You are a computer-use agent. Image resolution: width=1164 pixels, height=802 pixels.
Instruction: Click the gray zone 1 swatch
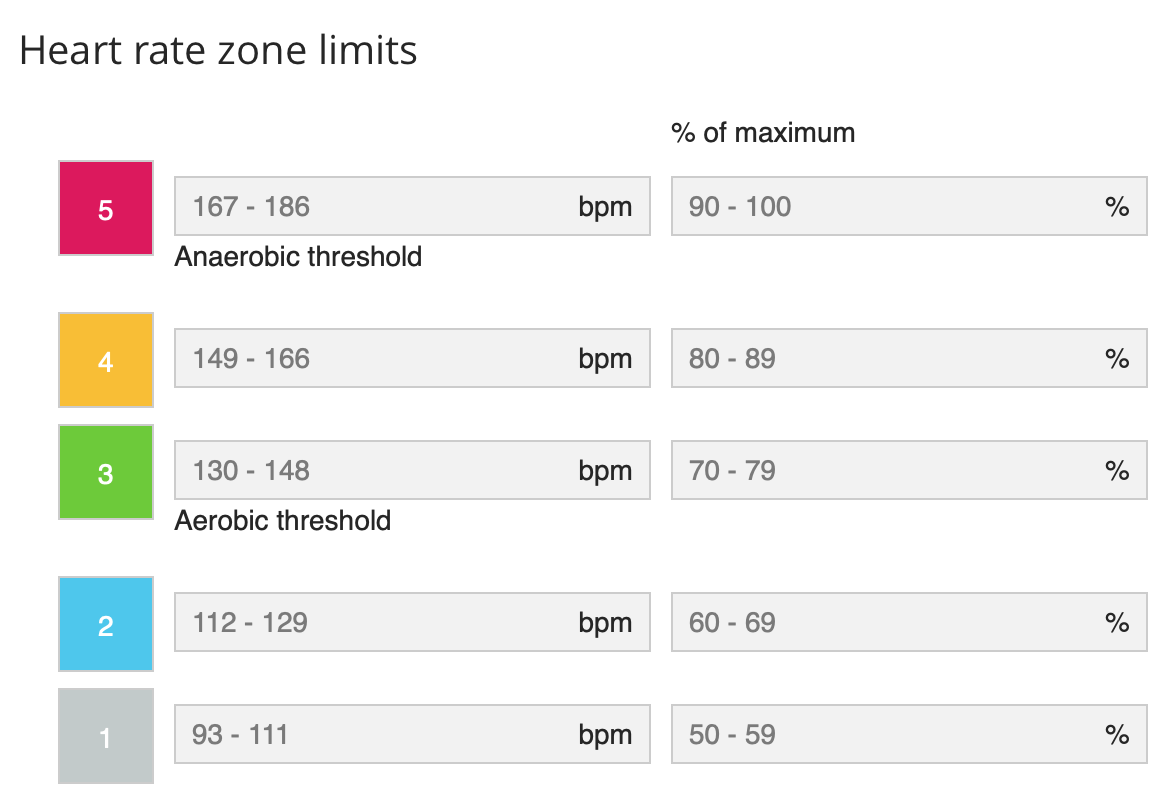[106, 736]
